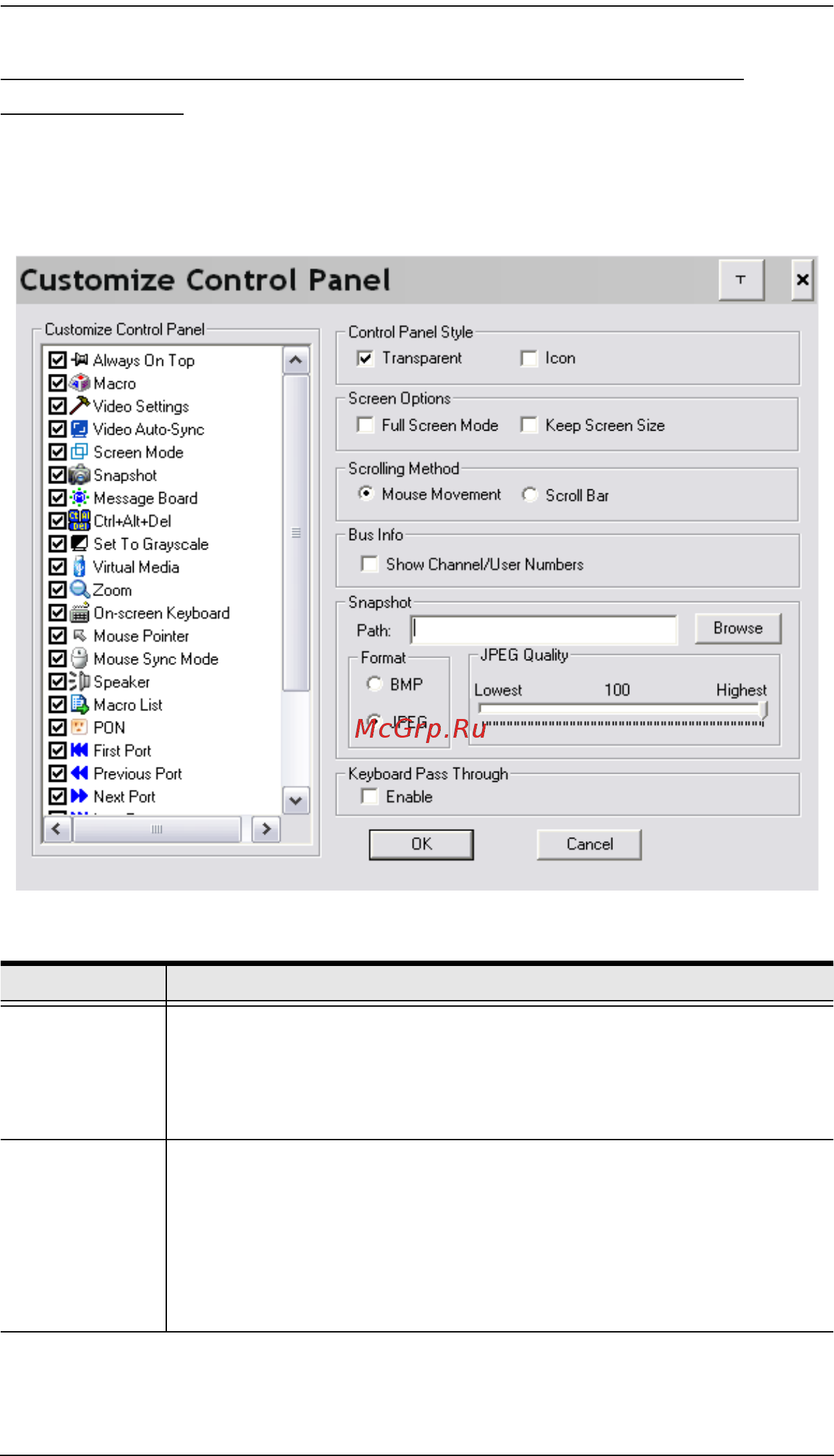Uncheck the Screen Mode list checkbox

point(58,452)
